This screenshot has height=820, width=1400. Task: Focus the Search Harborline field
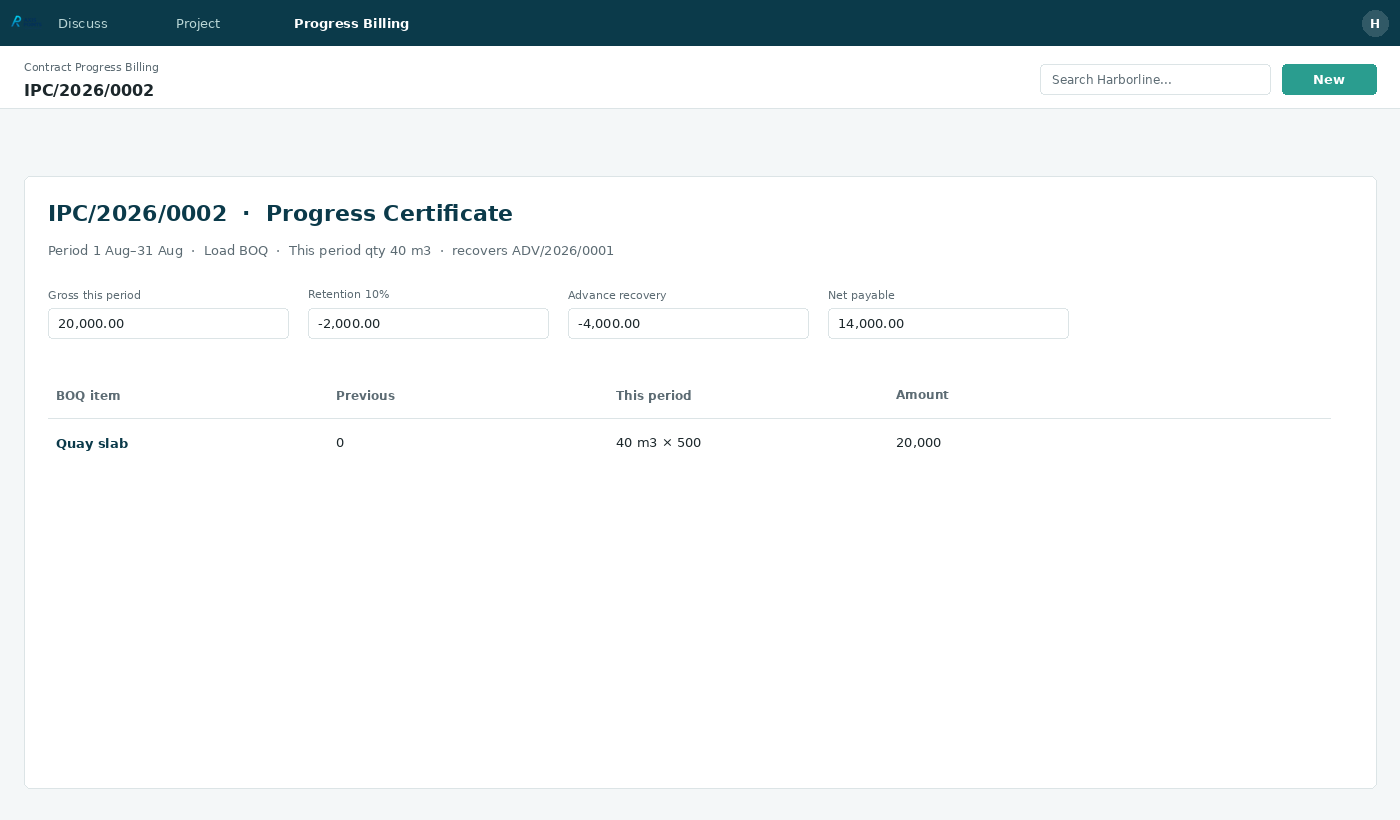point(1155,80)
